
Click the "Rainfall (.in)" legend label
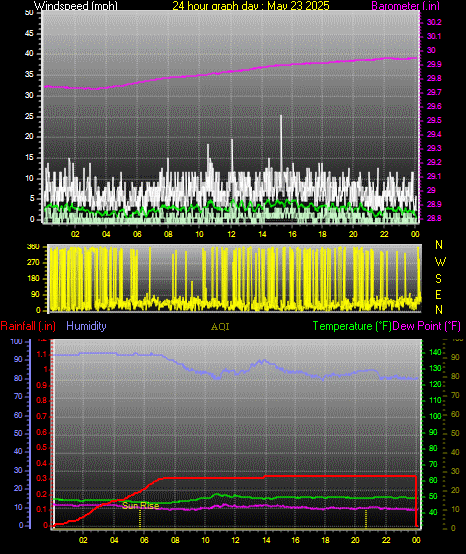point(28,326)
